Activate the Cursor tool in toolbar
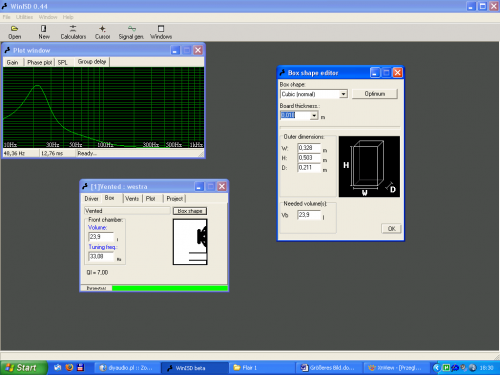 coord(102,32)
